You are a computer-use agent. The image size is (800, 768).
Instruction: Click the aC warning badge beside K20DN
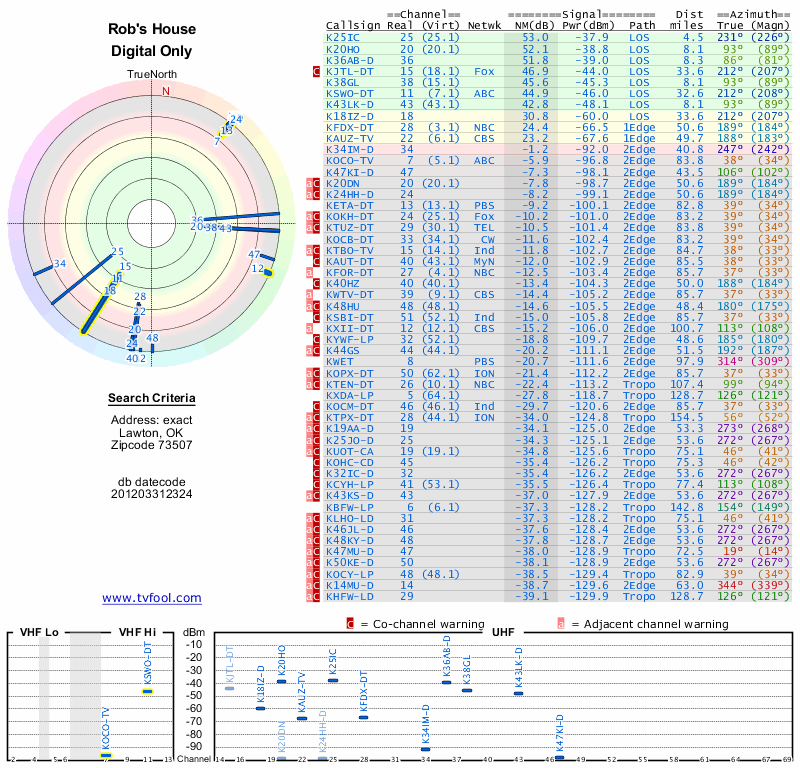pyautogui.click(x=313, y=183)
